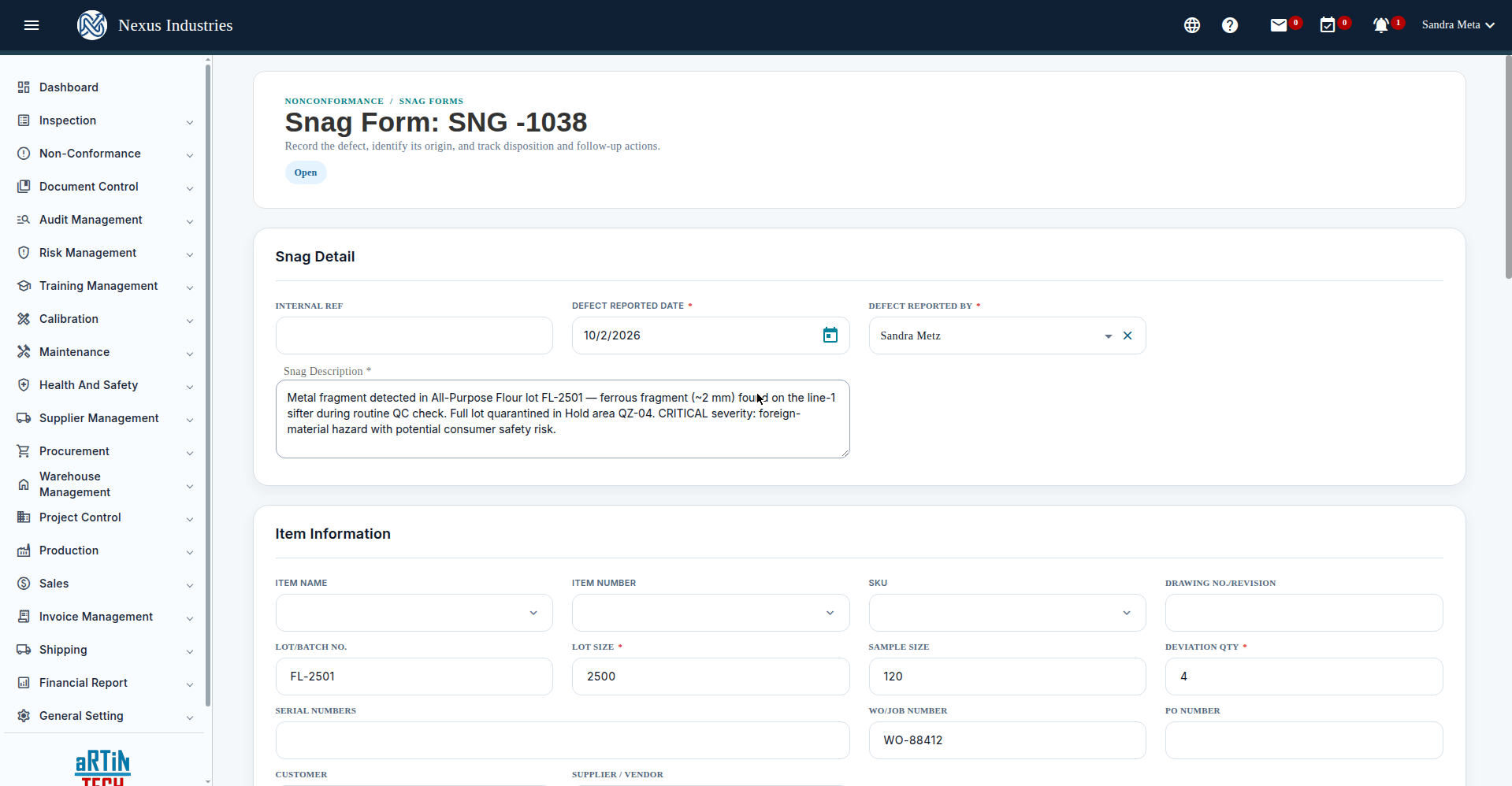Open the notifications bell icon
The width and height of the screenshot is (1512, 786).
coord(1381,25)
